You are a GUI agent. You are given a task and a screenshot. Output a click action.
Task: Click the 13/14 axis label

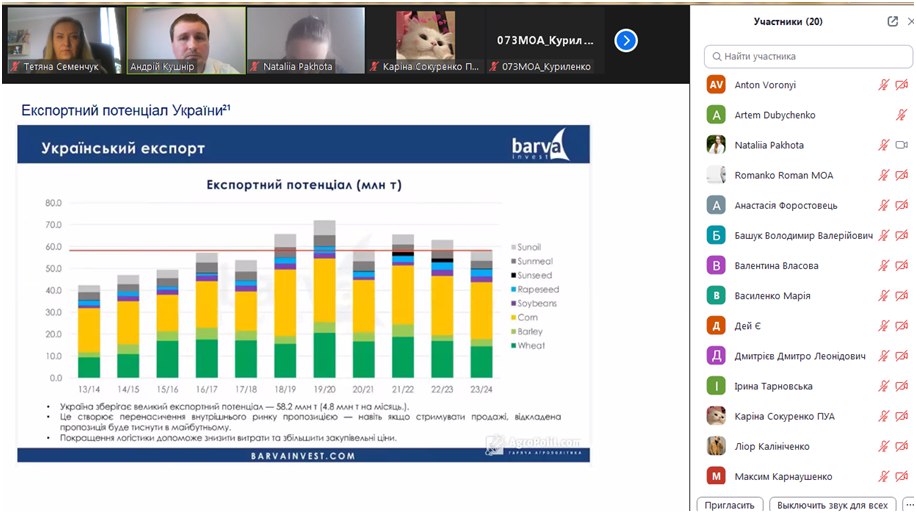(89, 389)
